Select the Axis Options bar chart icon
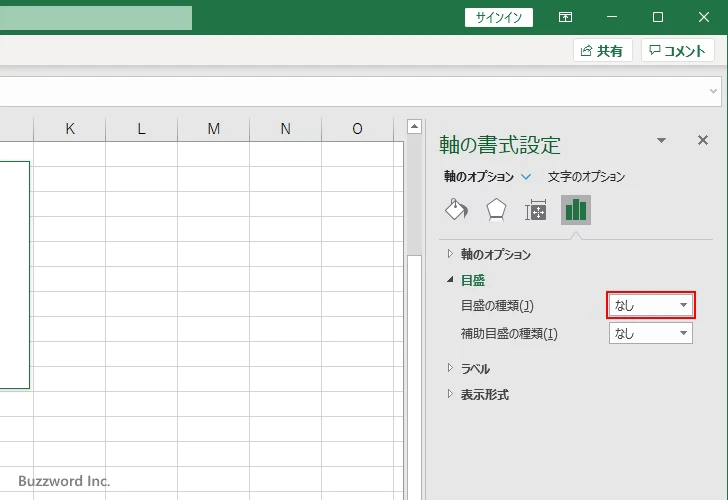The width and height of the screenshot is (728, 500). (x=576, y=210)
